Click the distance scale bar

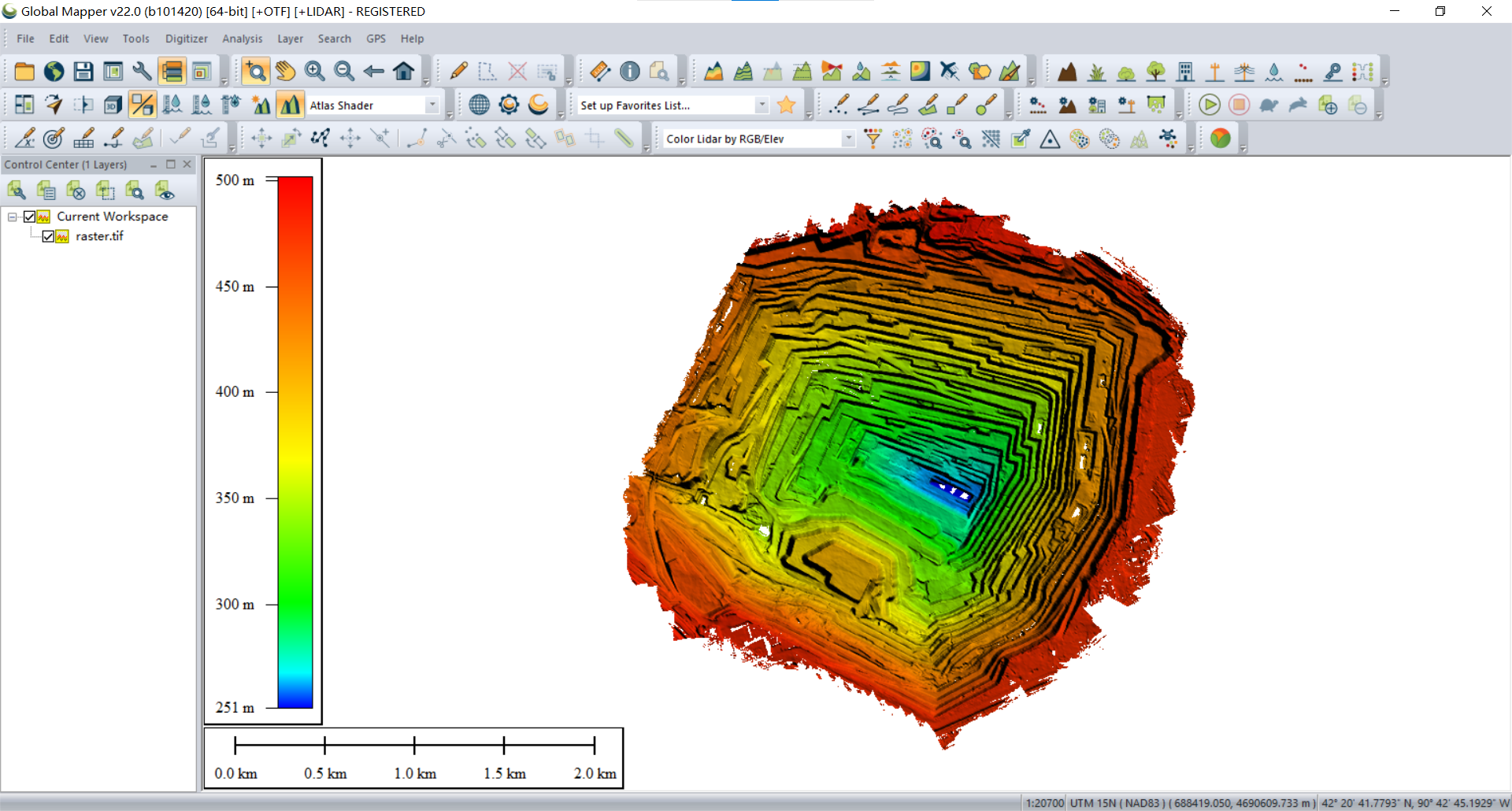(x=415, y=745)
